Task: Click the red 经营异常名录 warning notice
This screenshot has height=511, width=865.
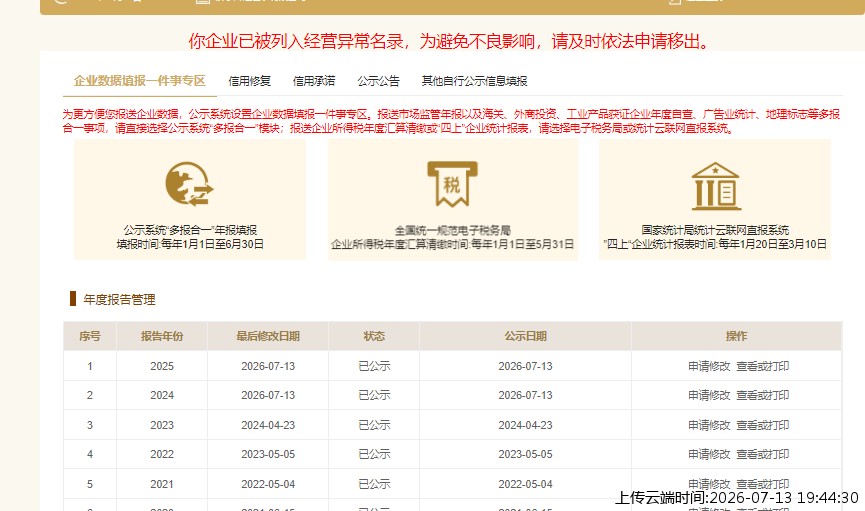Action: point(448,41)
